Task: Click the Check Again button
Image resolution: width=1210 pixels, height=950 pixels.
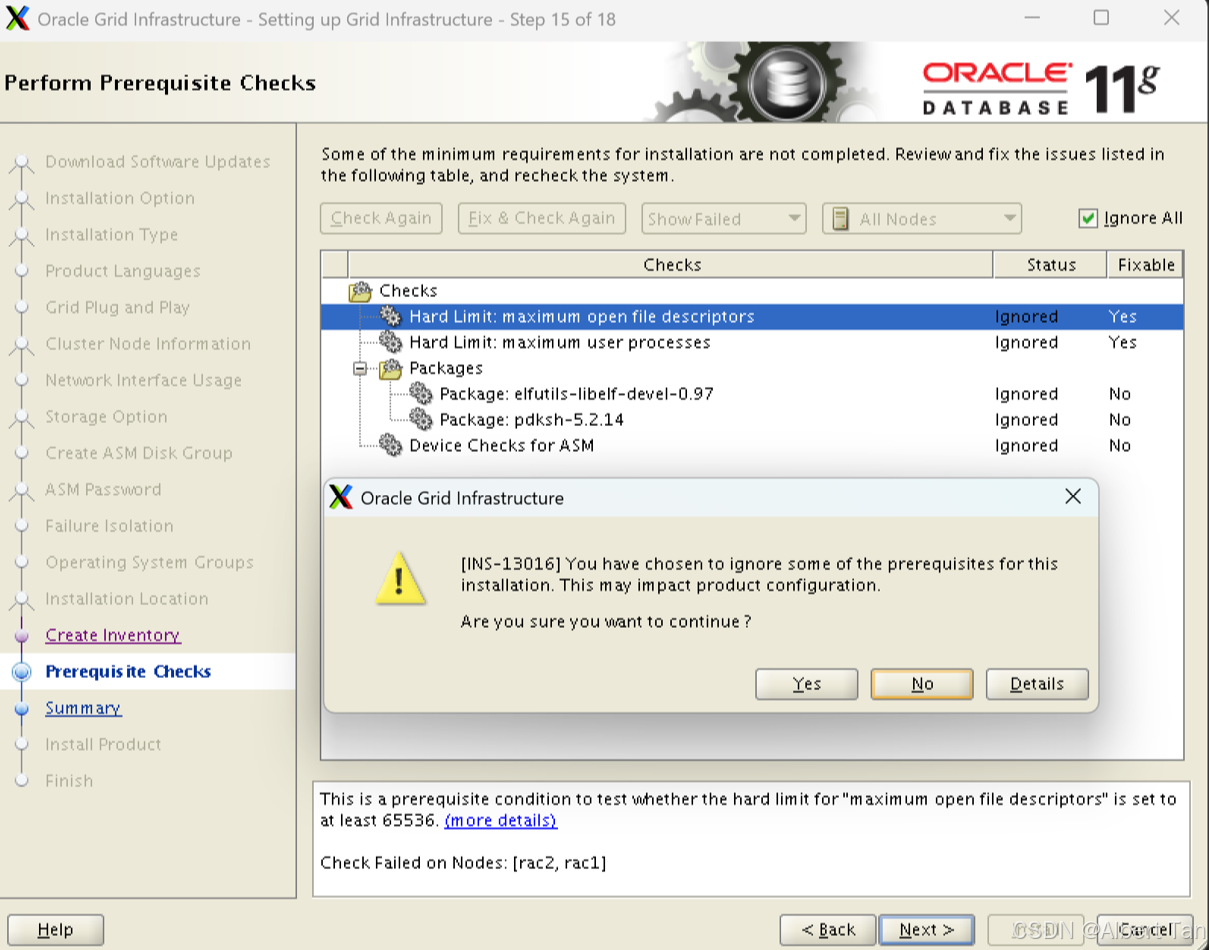Action: [x=381, y=219]
